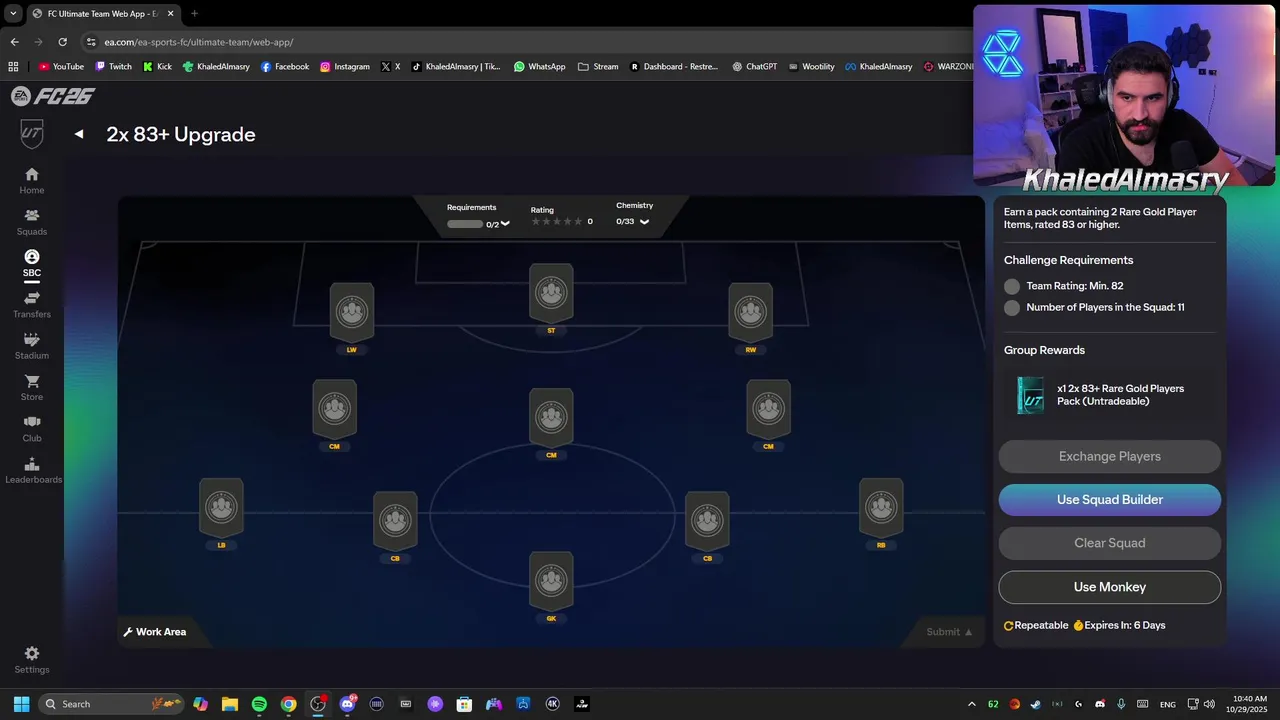Click the Windows Start button
The width and height of the screenshot is (1280, 720).
(x=21, y=704)
